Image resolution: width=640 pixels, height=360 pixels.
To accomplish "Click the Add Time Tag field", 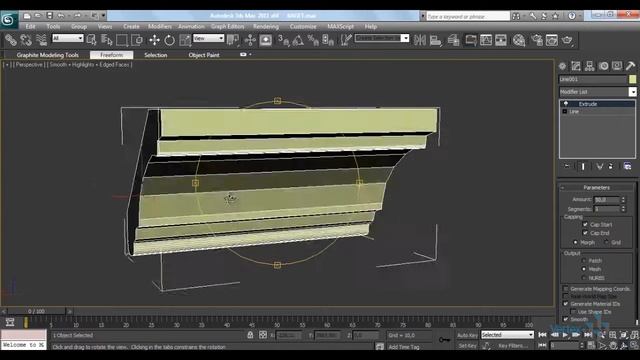I will [x=404, y=347].
